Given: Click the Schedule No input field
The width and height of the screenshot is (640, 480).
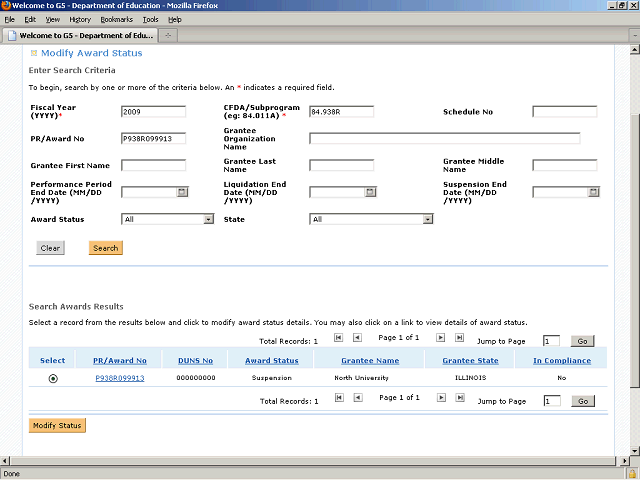Looking at the screenshot, I should pyautogui.click(x=564, y=111).
